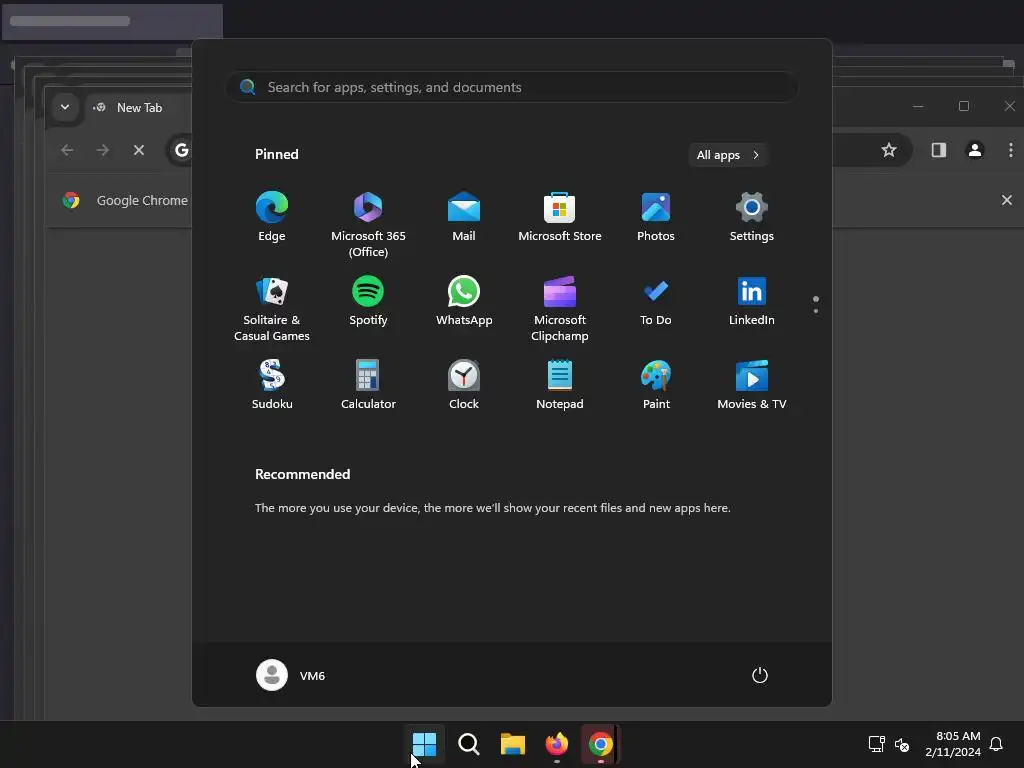Open Microsoft Store from Start menu
1024x768 pixels.
[x=560, y=217]
